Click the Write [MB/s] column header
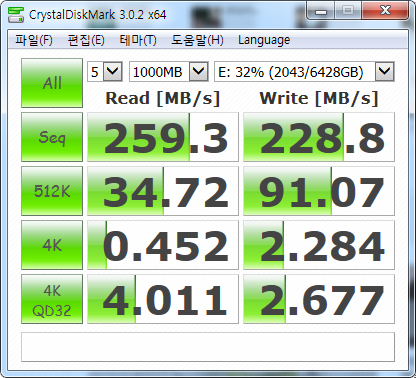This screenshot has width=416, height=378. point(319,99)
